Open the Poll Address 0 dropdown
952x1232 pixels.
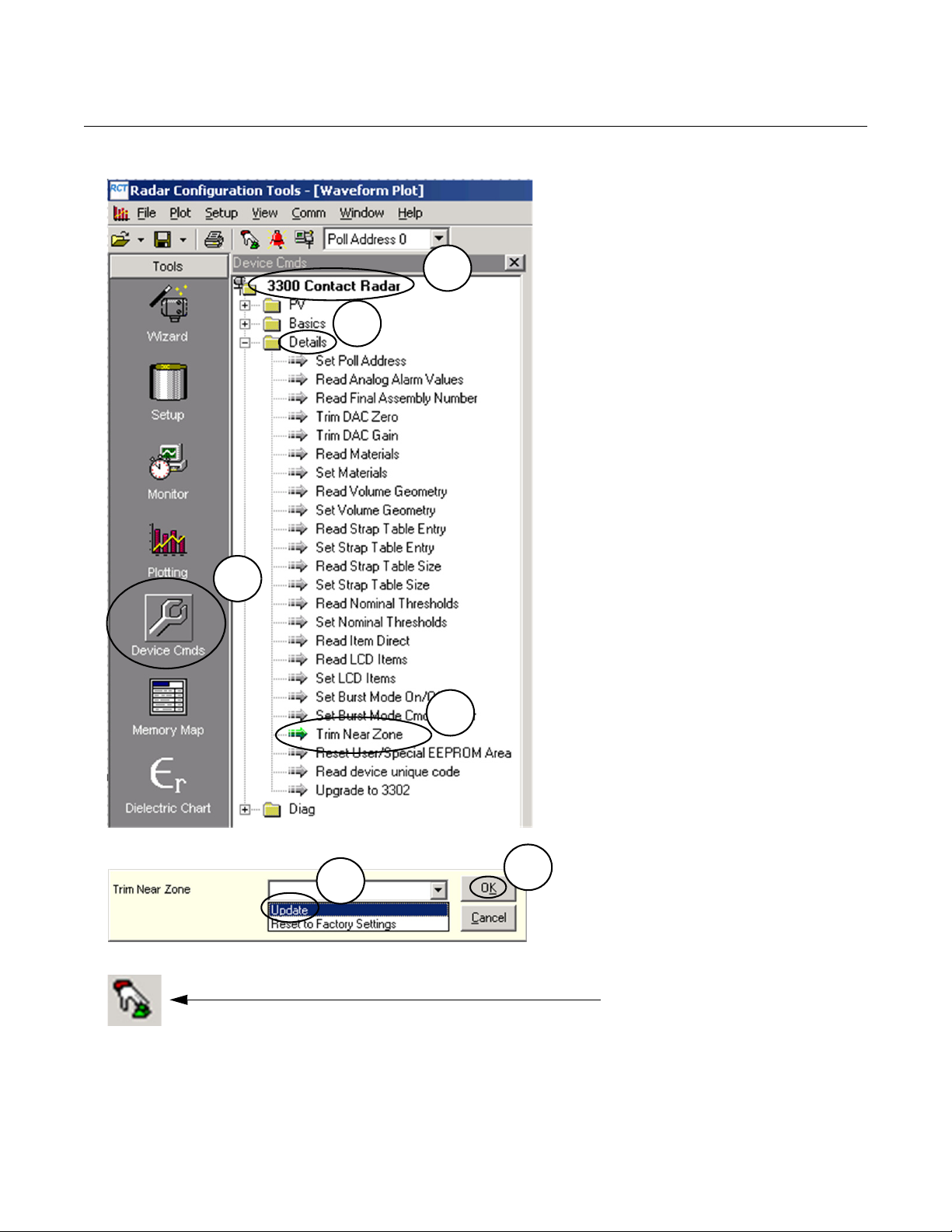pyautogui.click(x=439, y=239)
